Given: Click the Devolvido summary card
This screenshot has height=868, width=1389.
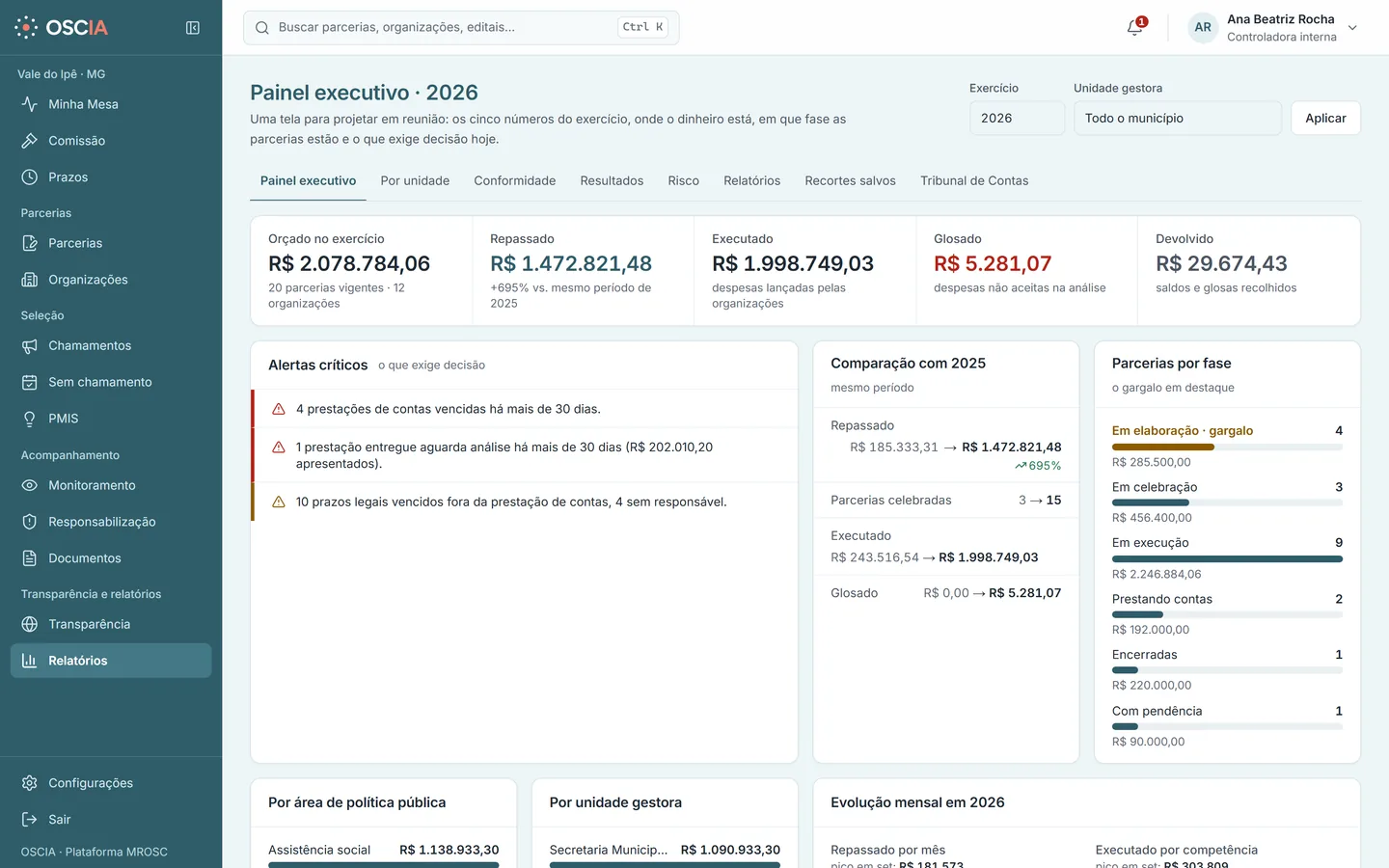Looking at the screenshot, I should click(x=1249, y=271).
